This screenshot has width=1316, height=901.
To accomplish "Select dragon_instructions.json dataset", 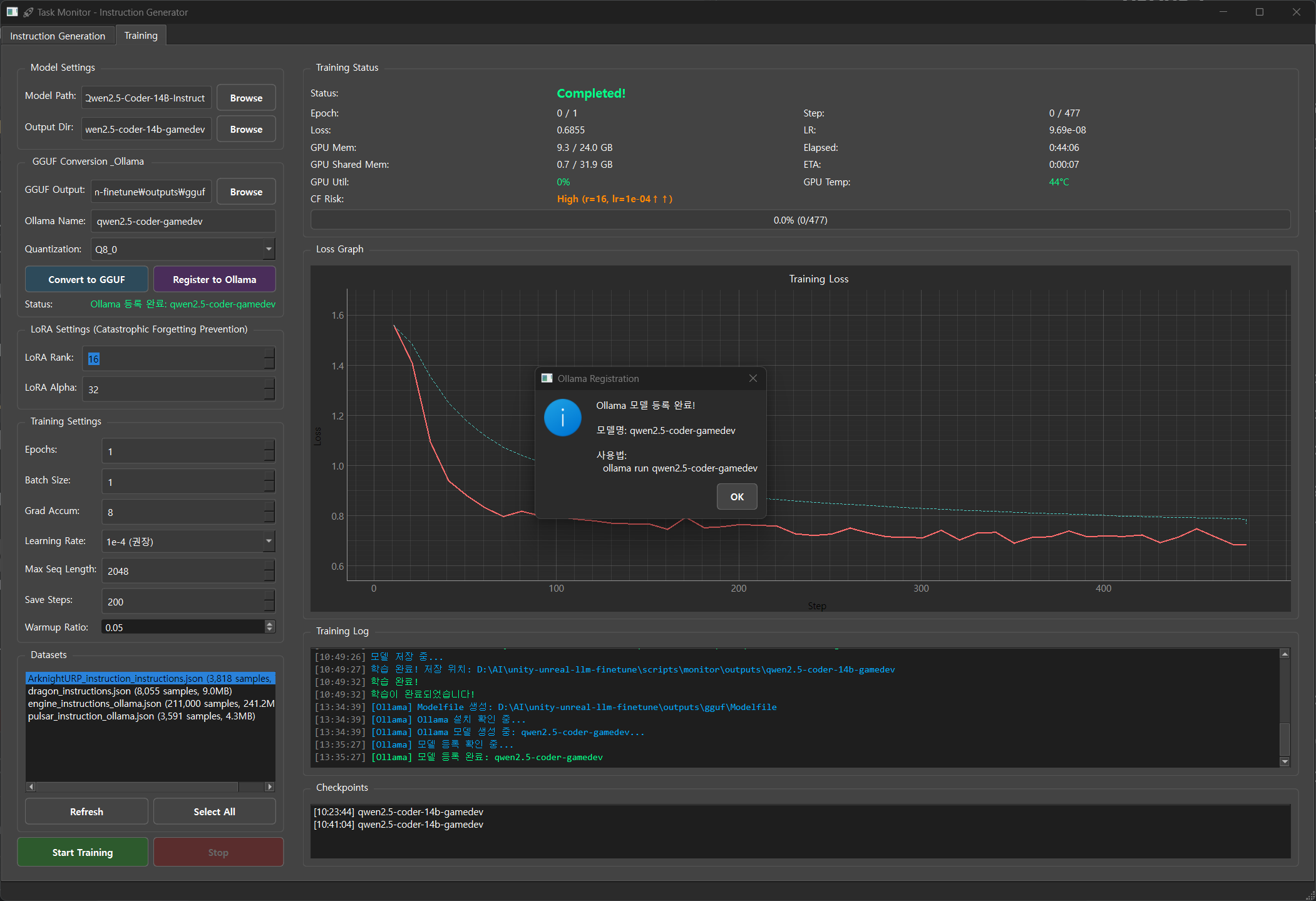I will 130,691.
